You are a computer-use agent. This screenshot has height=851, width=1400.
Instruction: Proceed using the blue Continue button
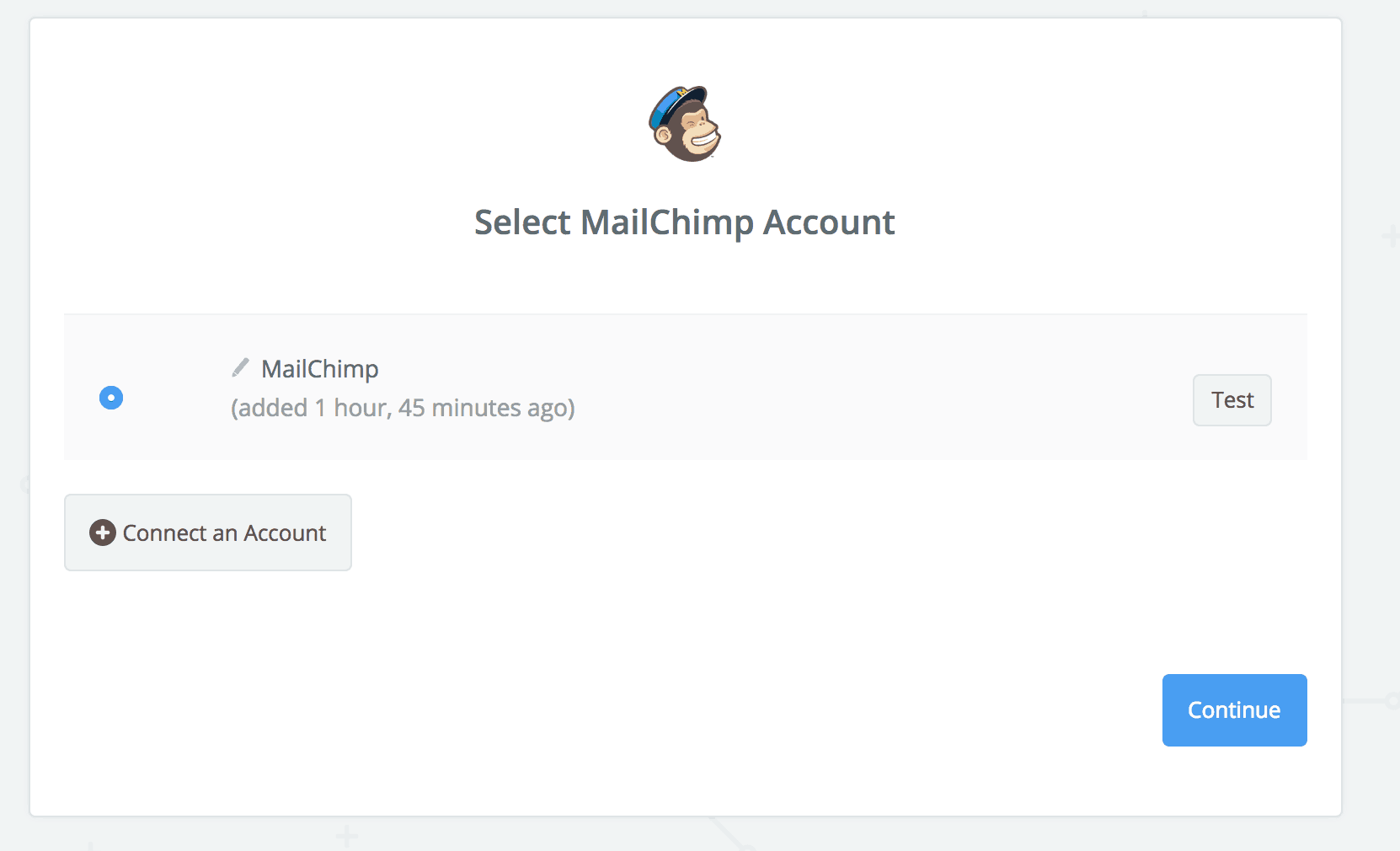coord(1234,710)
